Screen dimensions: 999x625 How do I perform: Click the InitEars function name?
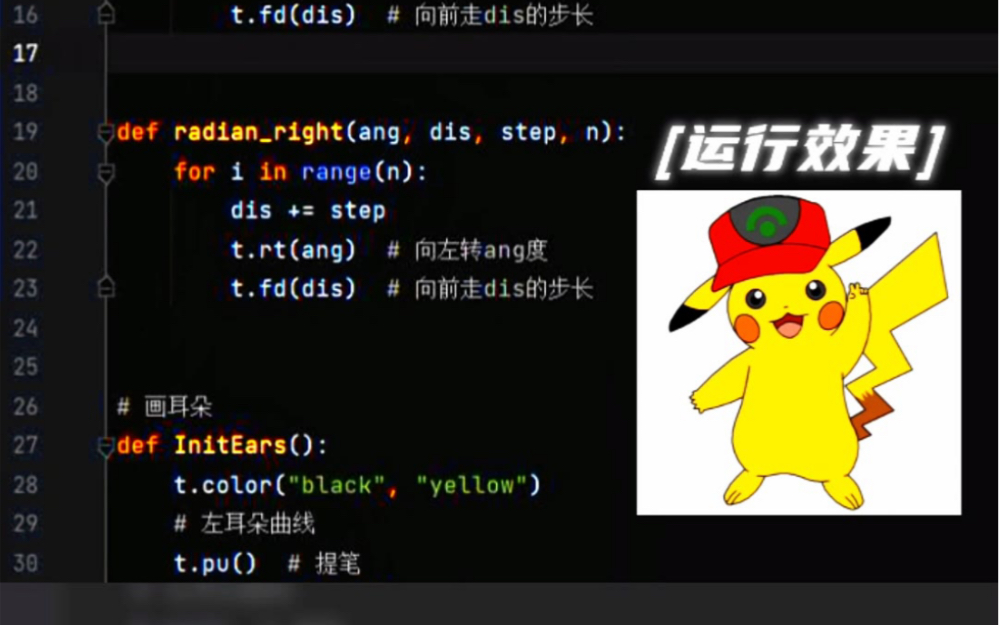point(230,445)
